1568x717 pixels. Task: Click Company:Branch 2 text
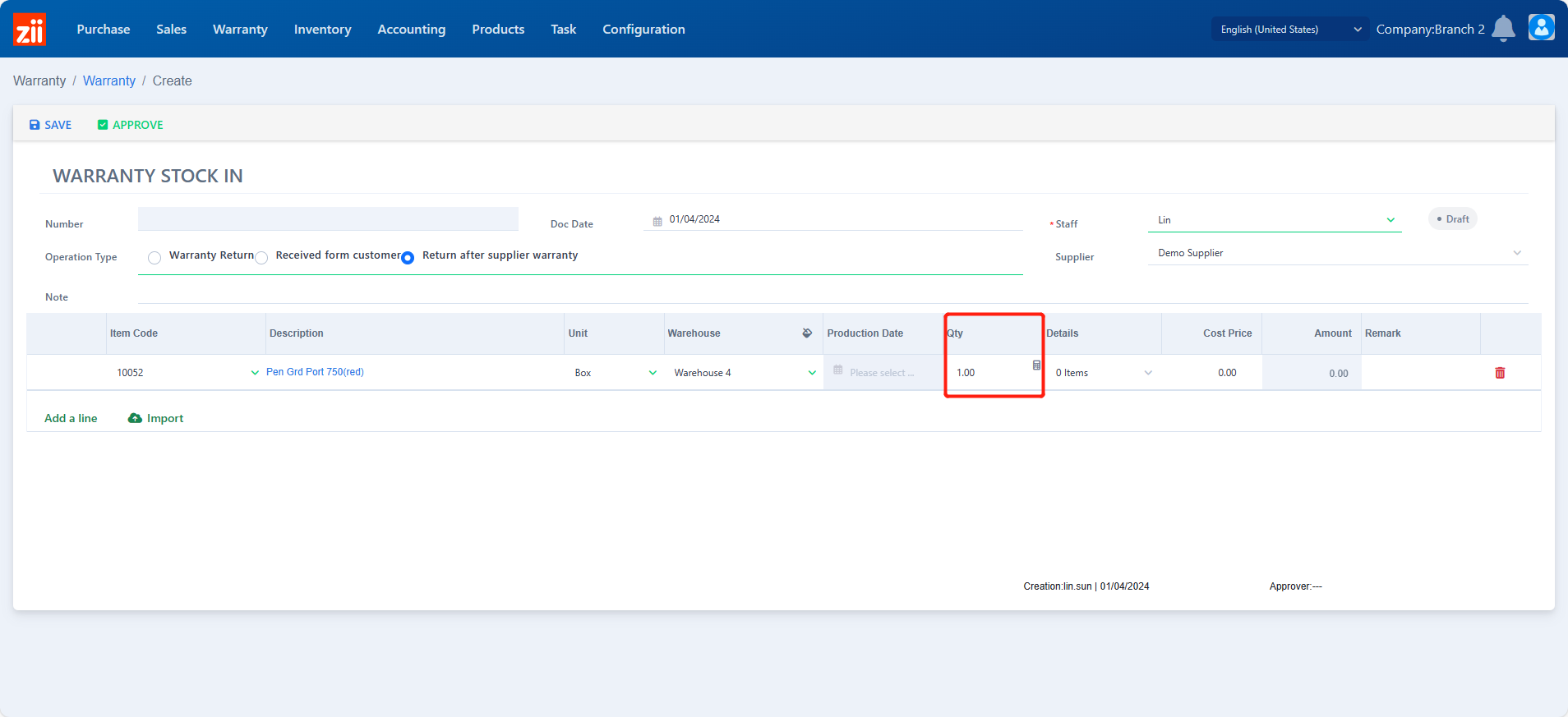pyautogui.click(x=1431, y=30)
